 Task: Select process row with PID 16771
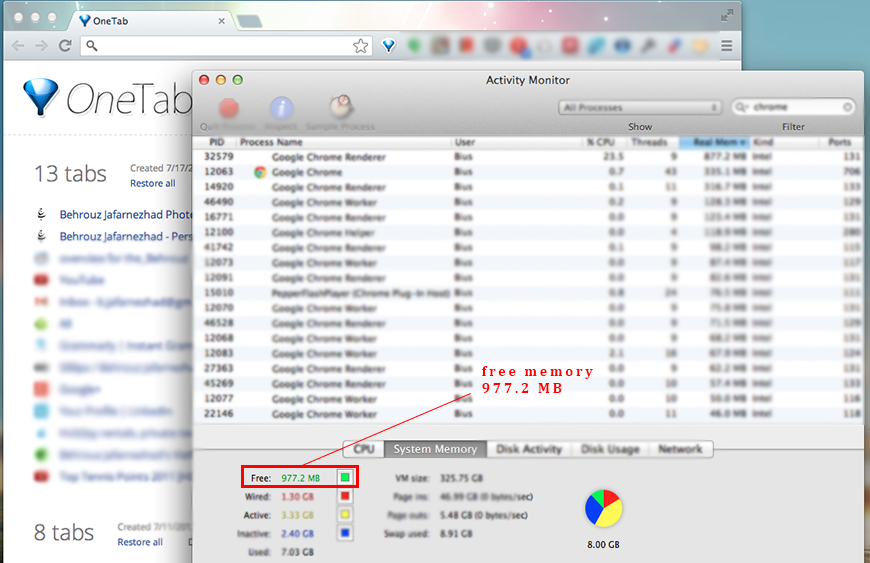[528, 217]
